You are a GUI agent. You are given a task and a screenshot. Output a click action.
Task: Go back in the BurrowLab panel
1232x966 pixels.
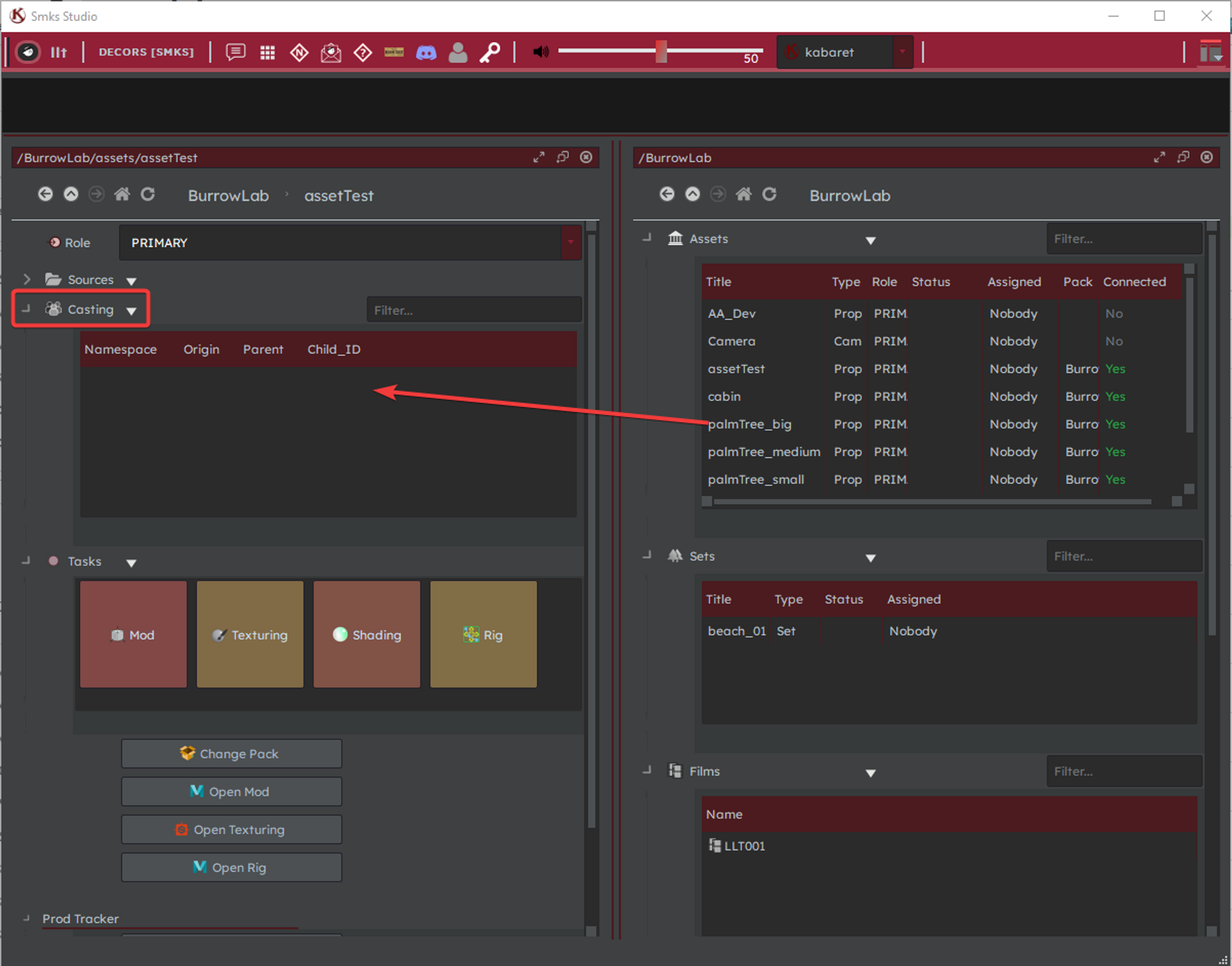click(x=667, y=195)
